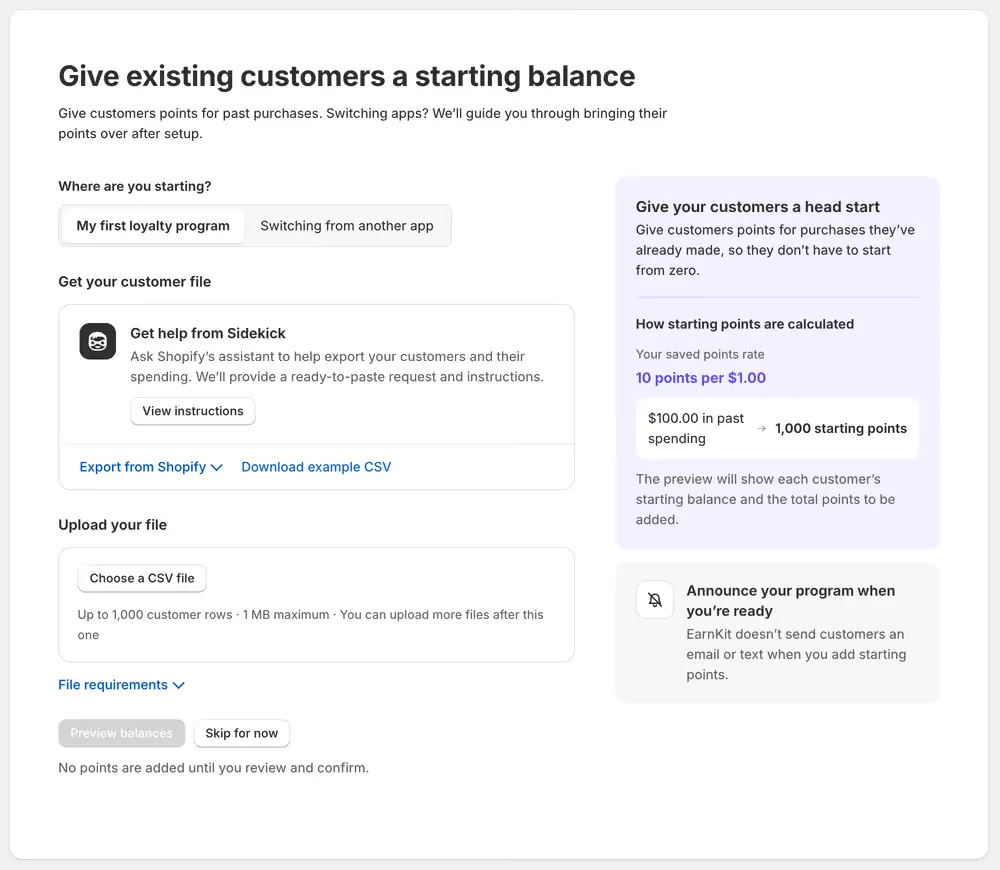1000x870 pixels.
Task: Click Get help from Sidekick title
Action: click(x=208, y=333)
